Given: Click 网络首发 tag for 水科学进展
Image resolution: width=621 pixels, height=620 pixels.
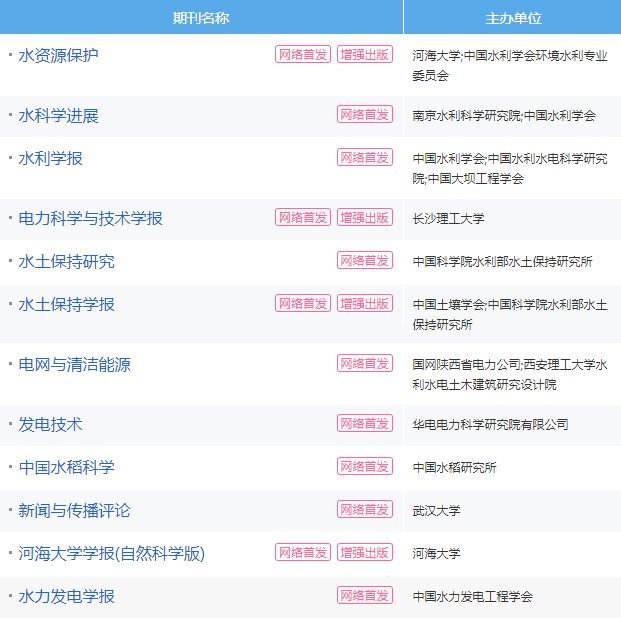Looking at the screenshot, I should (365, 114).
